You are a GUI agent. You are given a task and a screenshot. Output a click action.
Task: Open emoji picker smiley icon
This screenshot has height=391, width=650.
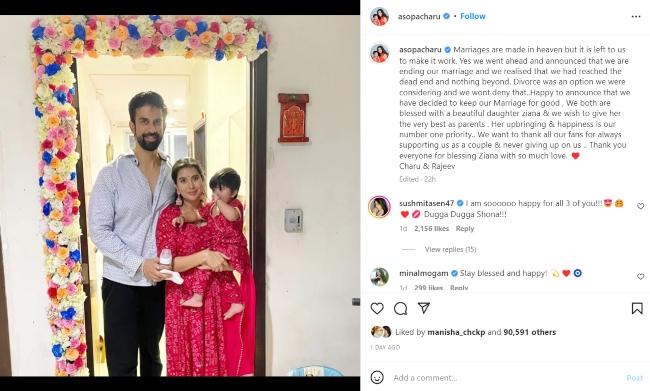pos(377,377)
